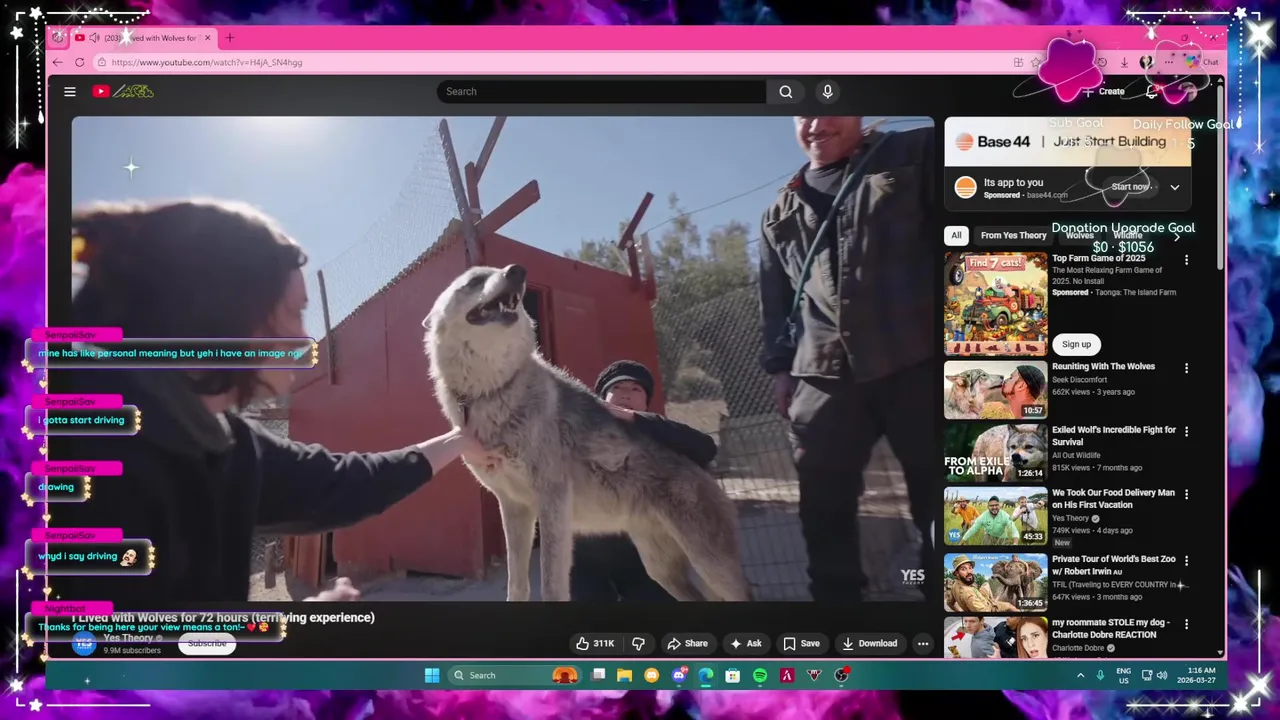
Task: Open Food Delivery Man vacation video
Action: click(996, 516)
